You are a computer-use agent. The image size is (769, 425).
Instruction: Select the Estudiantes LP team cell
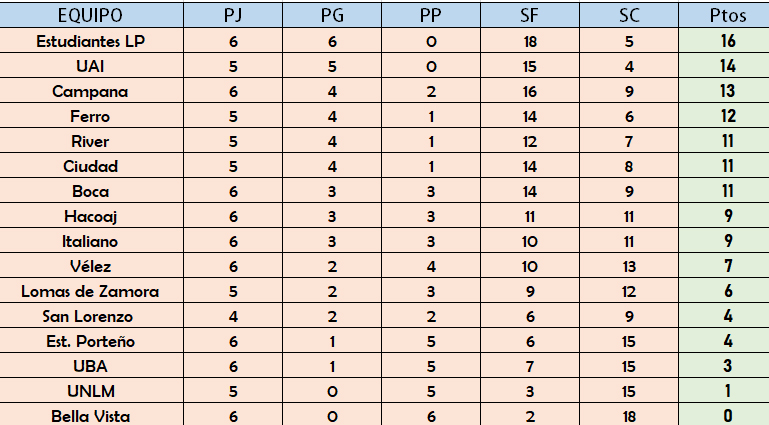click(91, 41)
